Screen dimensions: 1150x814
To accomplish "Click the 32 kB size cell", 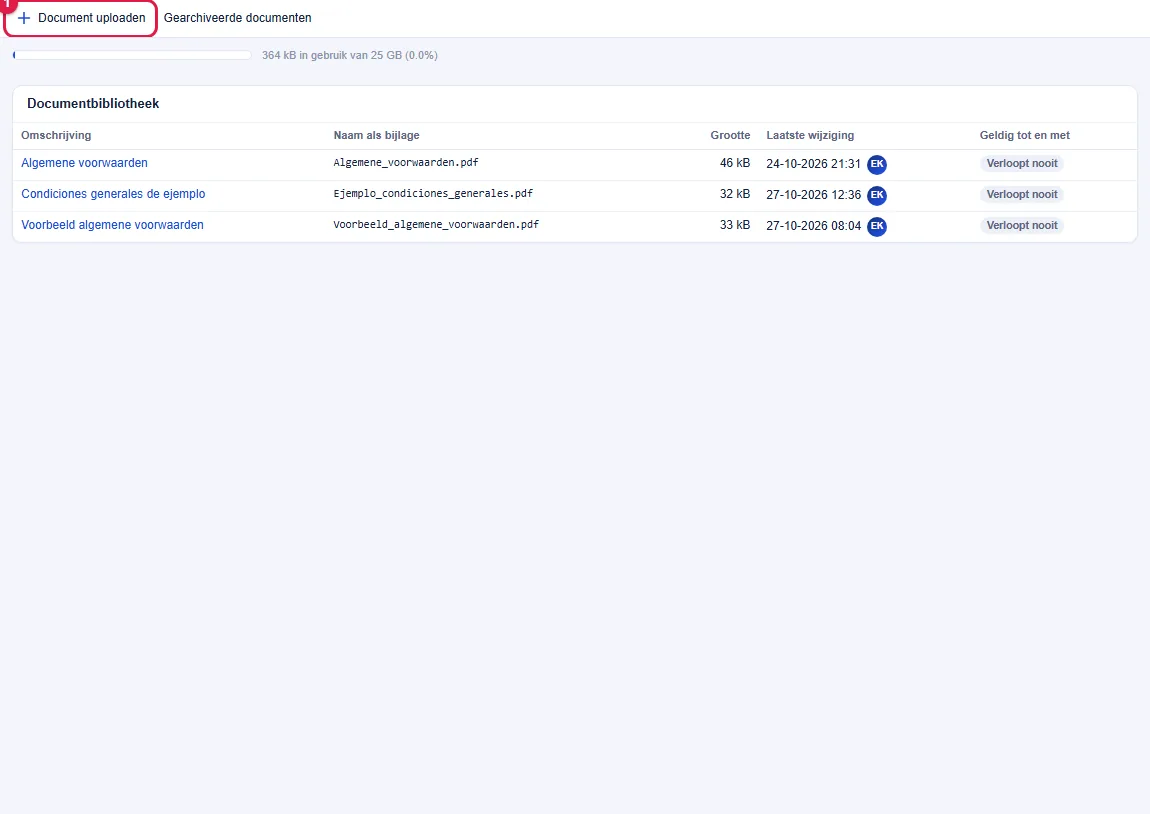I will (x=734, y=194).
